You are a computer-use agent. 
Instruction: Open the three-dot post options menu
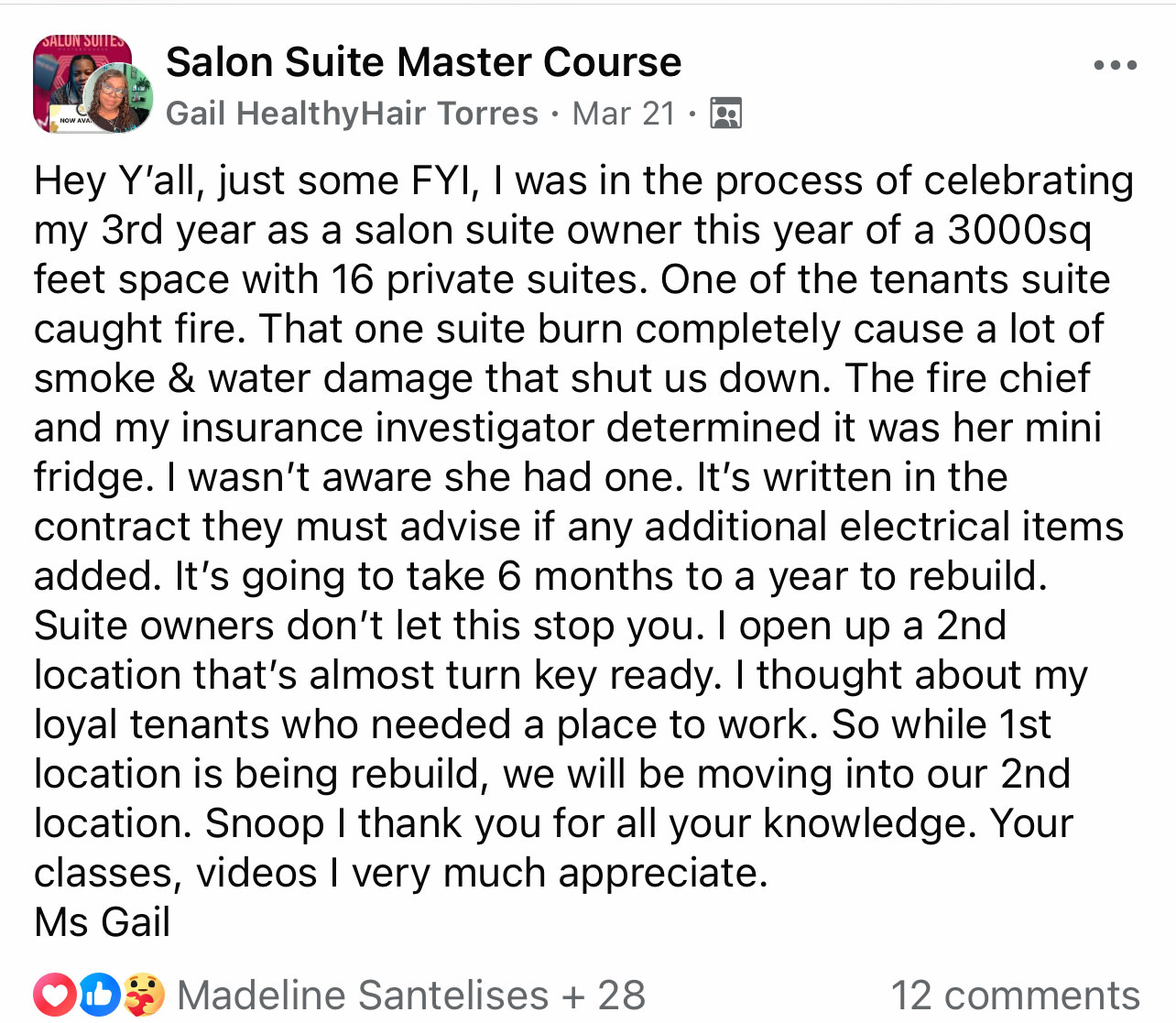[1115, 66]
